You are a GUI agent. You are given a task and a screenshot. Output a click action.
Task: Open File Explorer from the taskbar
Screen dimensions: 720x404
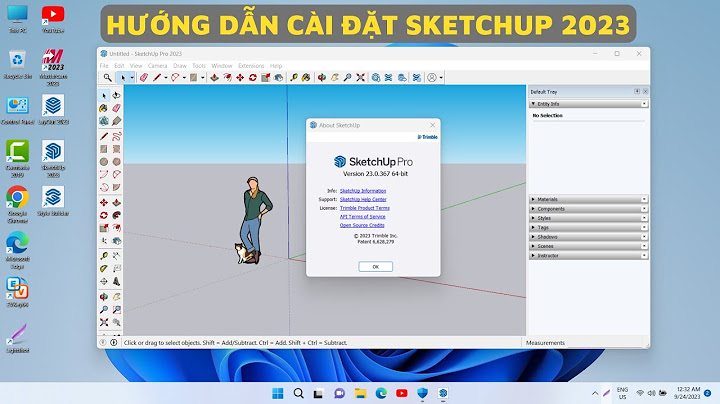point(360,393)
